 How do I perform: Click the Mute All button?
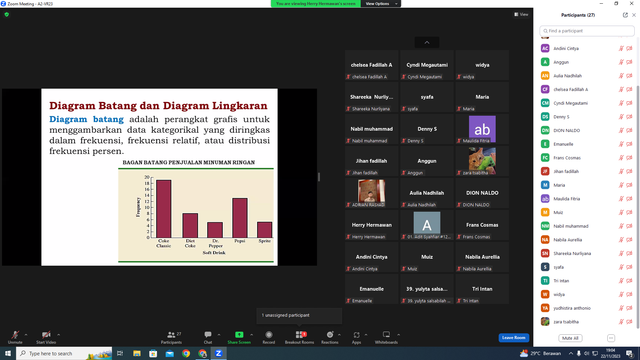(x=570, y=338)
